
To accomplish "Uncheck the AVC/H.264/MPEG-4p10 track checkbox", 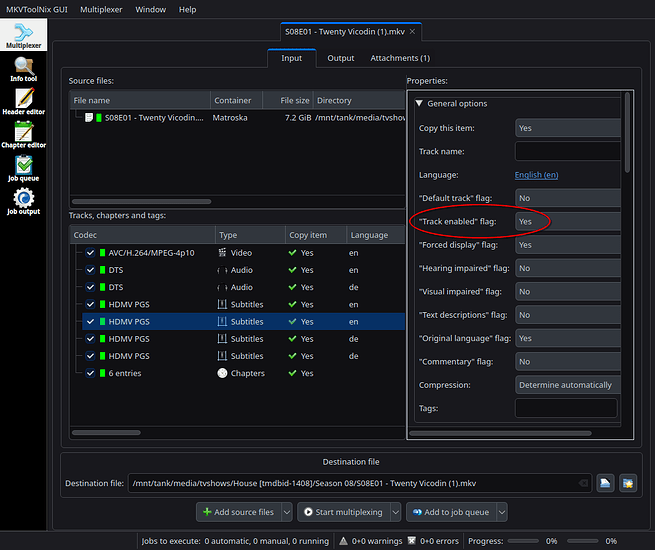I will (x=90, y=253).
